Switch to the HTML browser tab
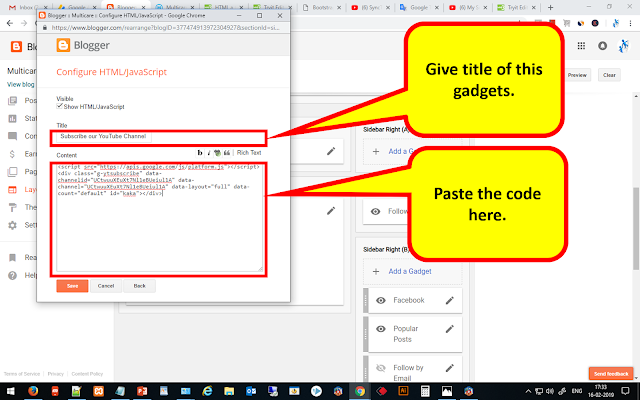This screenshot has width=640, height=400. 223,7
